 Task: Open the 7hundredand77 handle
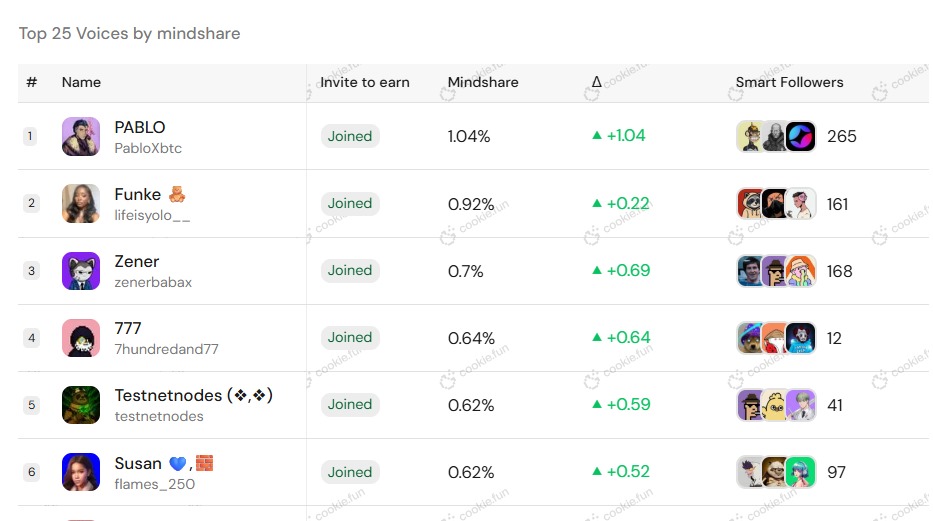tap(167, 349)
